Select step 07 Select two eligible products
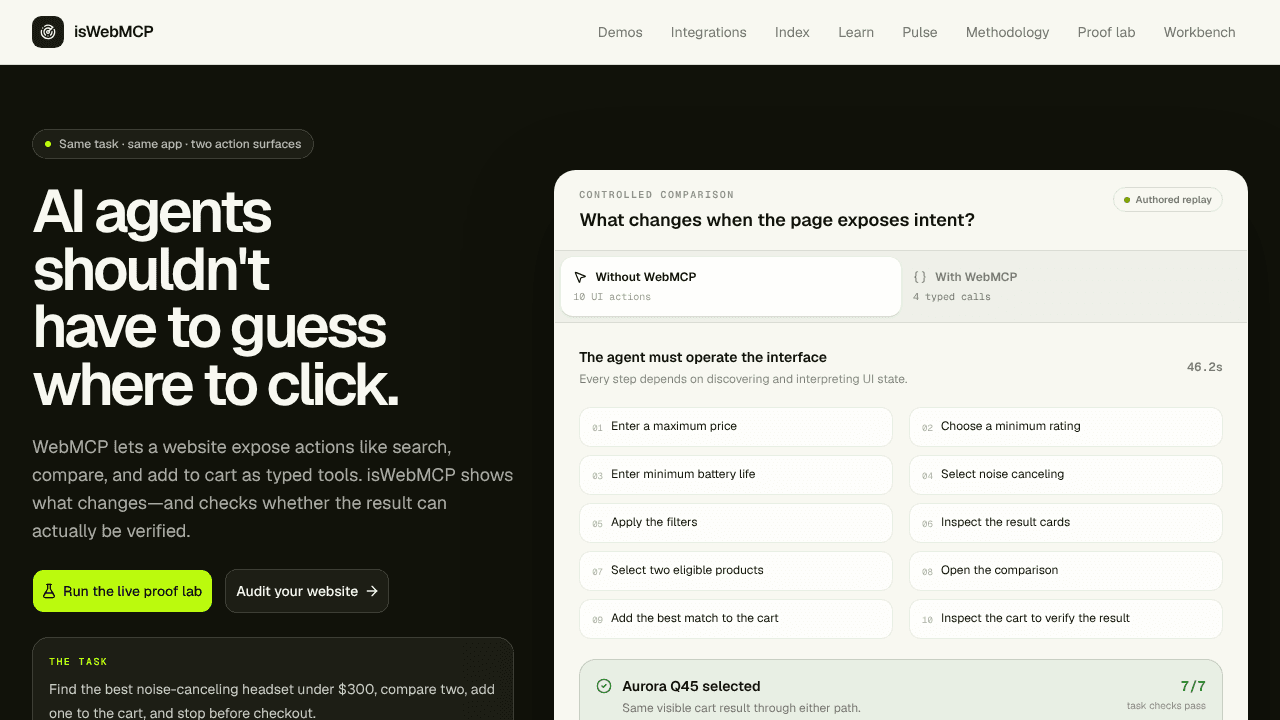This screenshot has width=1280, height=720. 736,571
